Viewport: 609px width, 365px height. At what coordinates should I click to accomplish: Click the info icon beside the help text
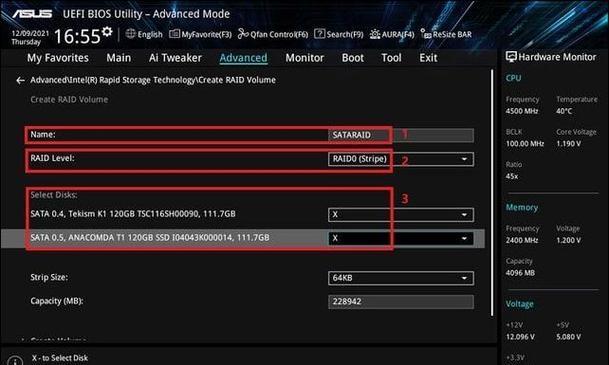coord(15,360)
